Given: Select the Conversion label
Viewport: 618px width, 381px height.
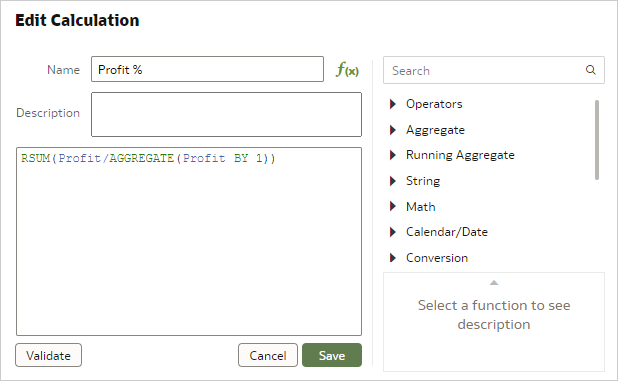Looking at the screenshot, I should [437, 258].
